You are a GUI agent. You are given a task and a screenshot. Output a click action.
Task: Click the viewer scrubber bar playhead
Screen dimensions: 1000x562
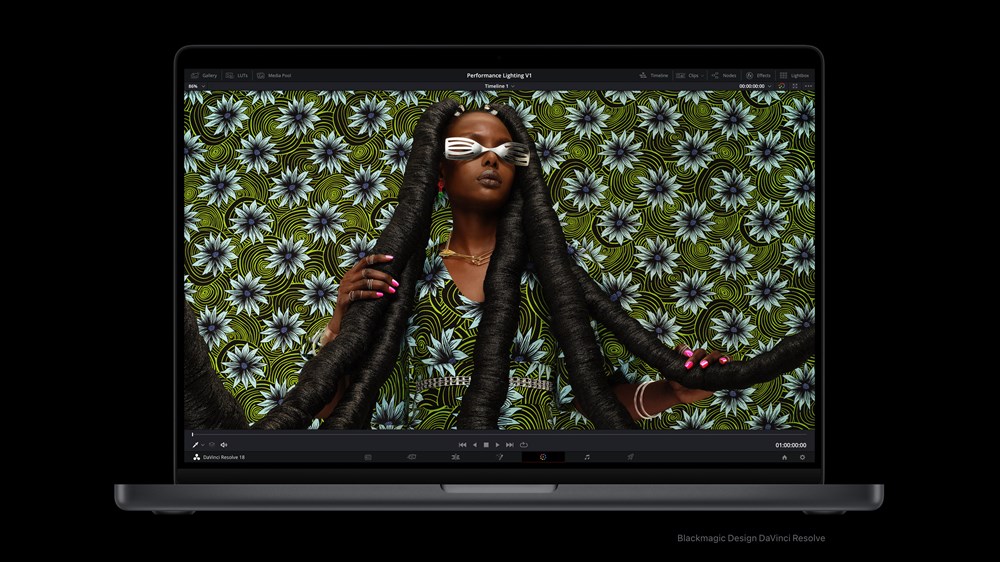193,433
